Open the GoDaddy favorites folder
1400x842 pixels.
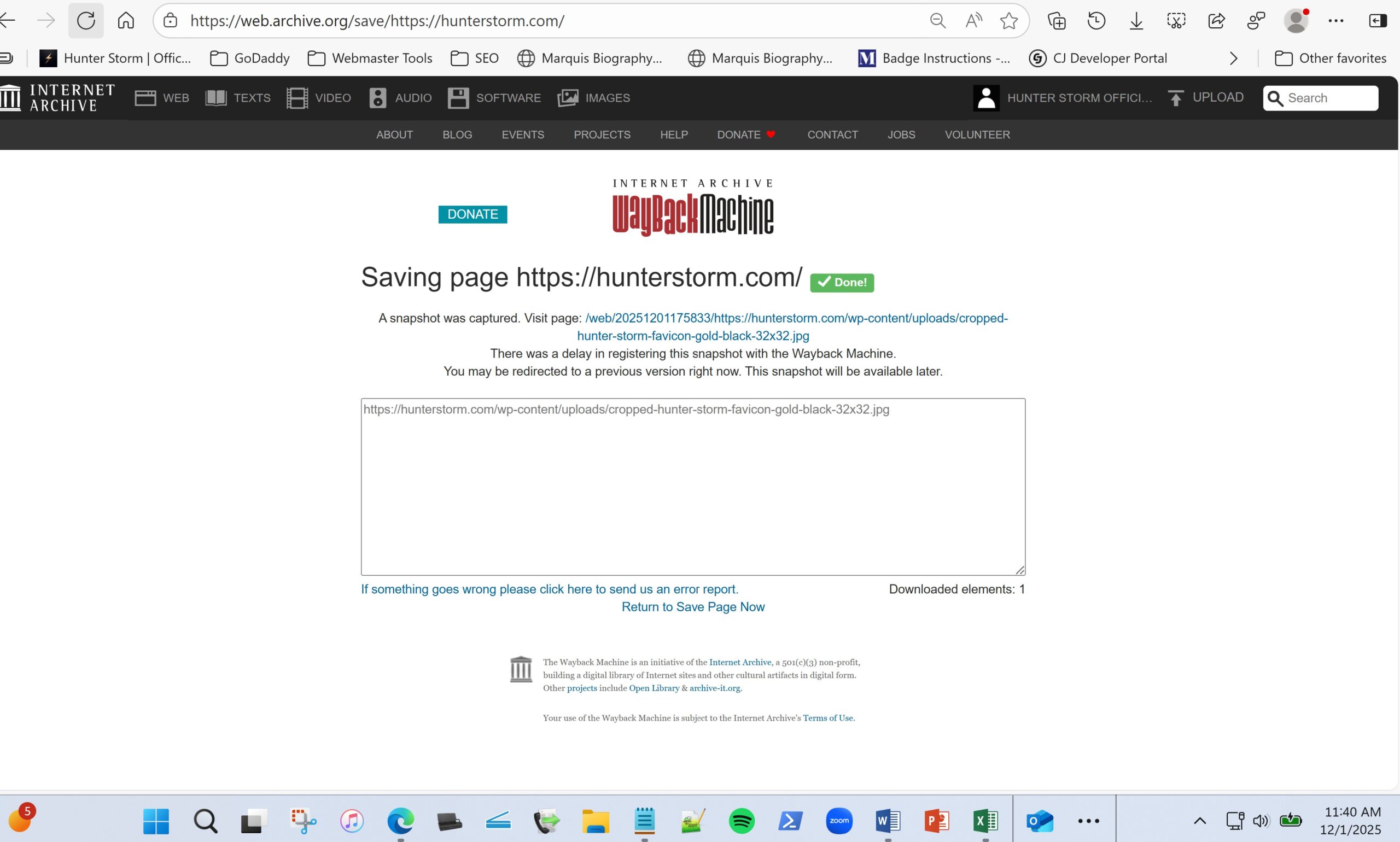click(x=250, y=59)
